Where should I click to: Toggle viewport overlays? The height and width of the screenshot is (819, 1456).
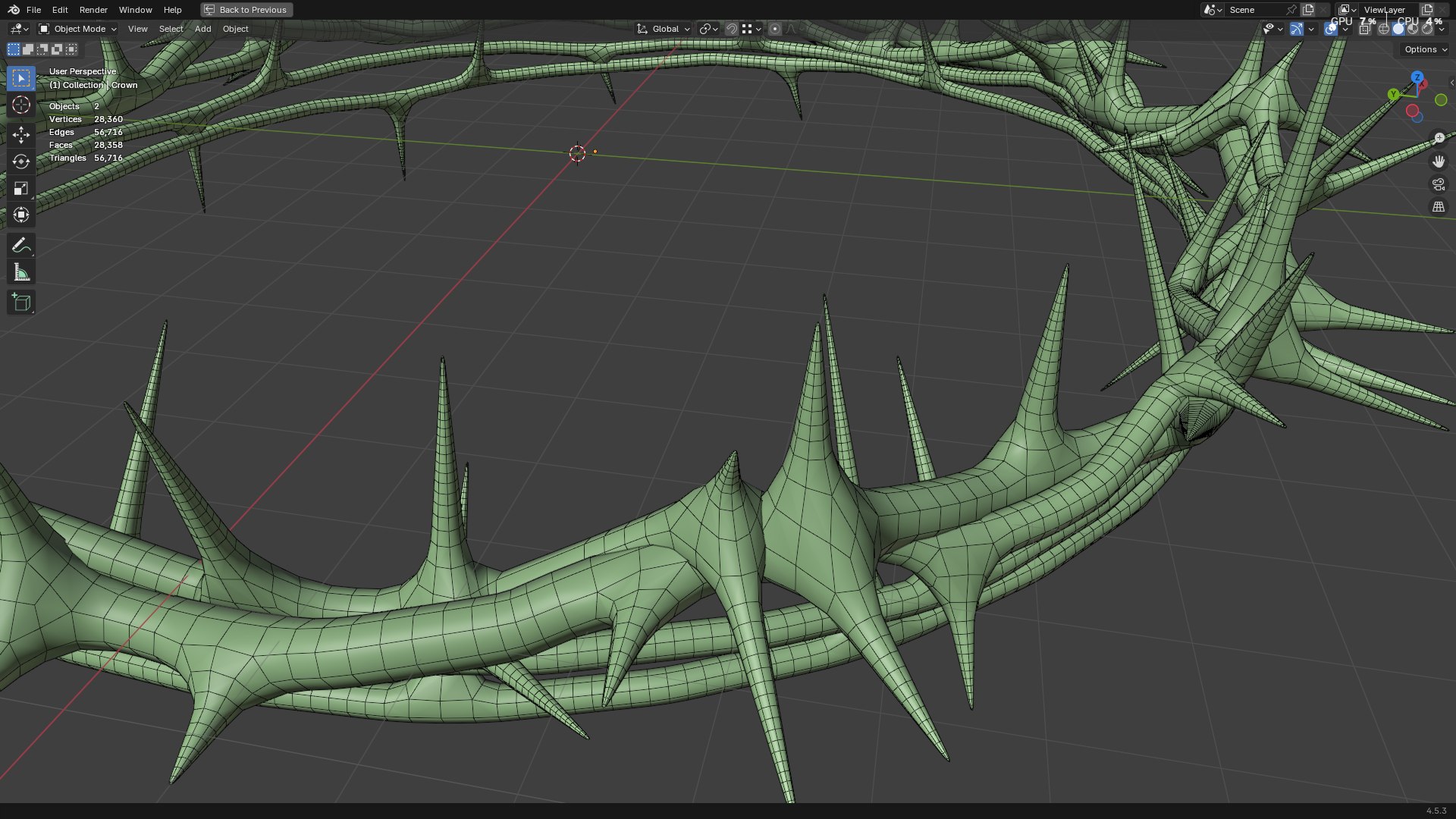(x=1331, y=29)
